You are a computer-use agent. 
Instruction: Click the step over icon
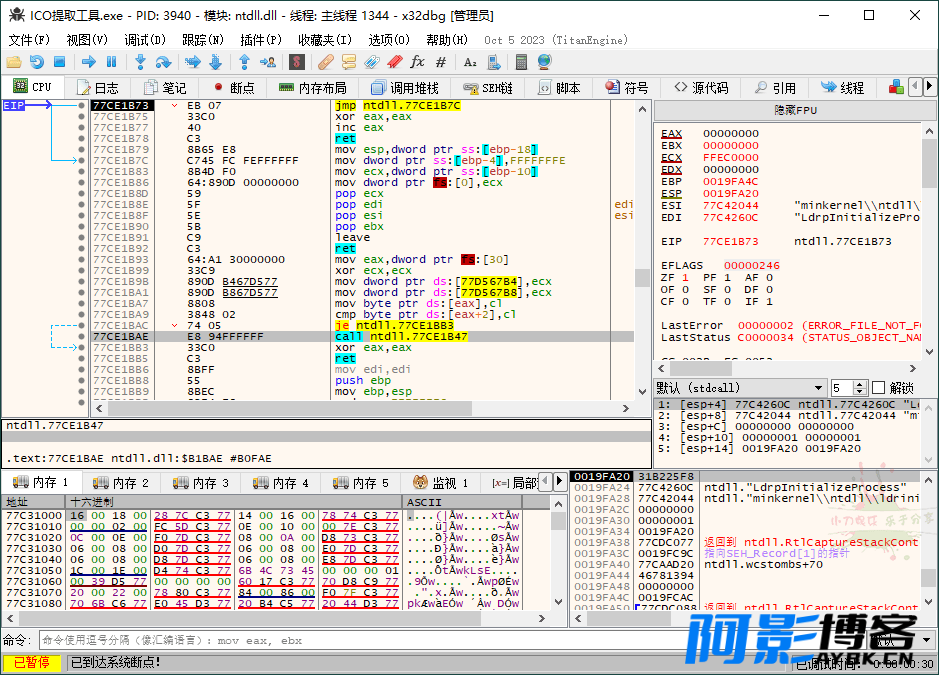click(x=163, y=62)
